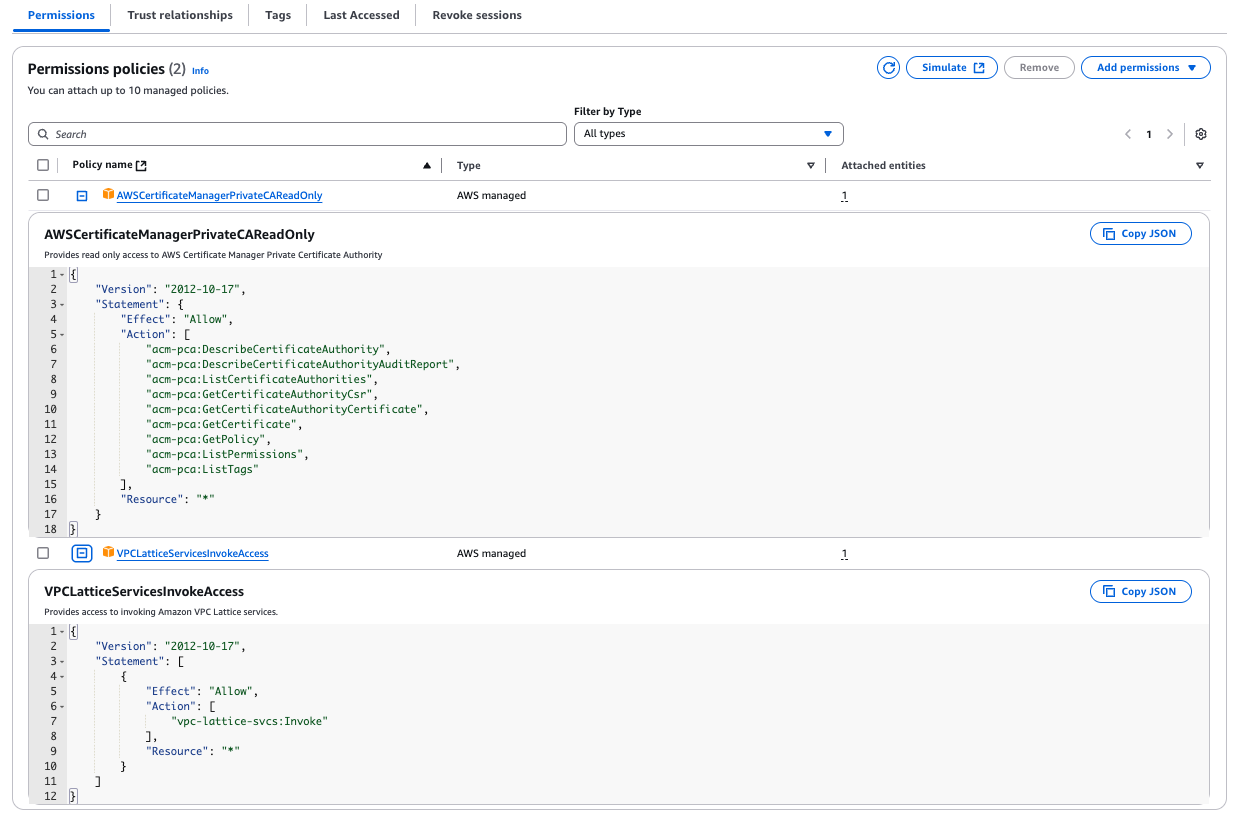This screenshot has height=816, width=1234.
Task: Open Info link next to Permissions policies
Action: (x=200, y=71)
